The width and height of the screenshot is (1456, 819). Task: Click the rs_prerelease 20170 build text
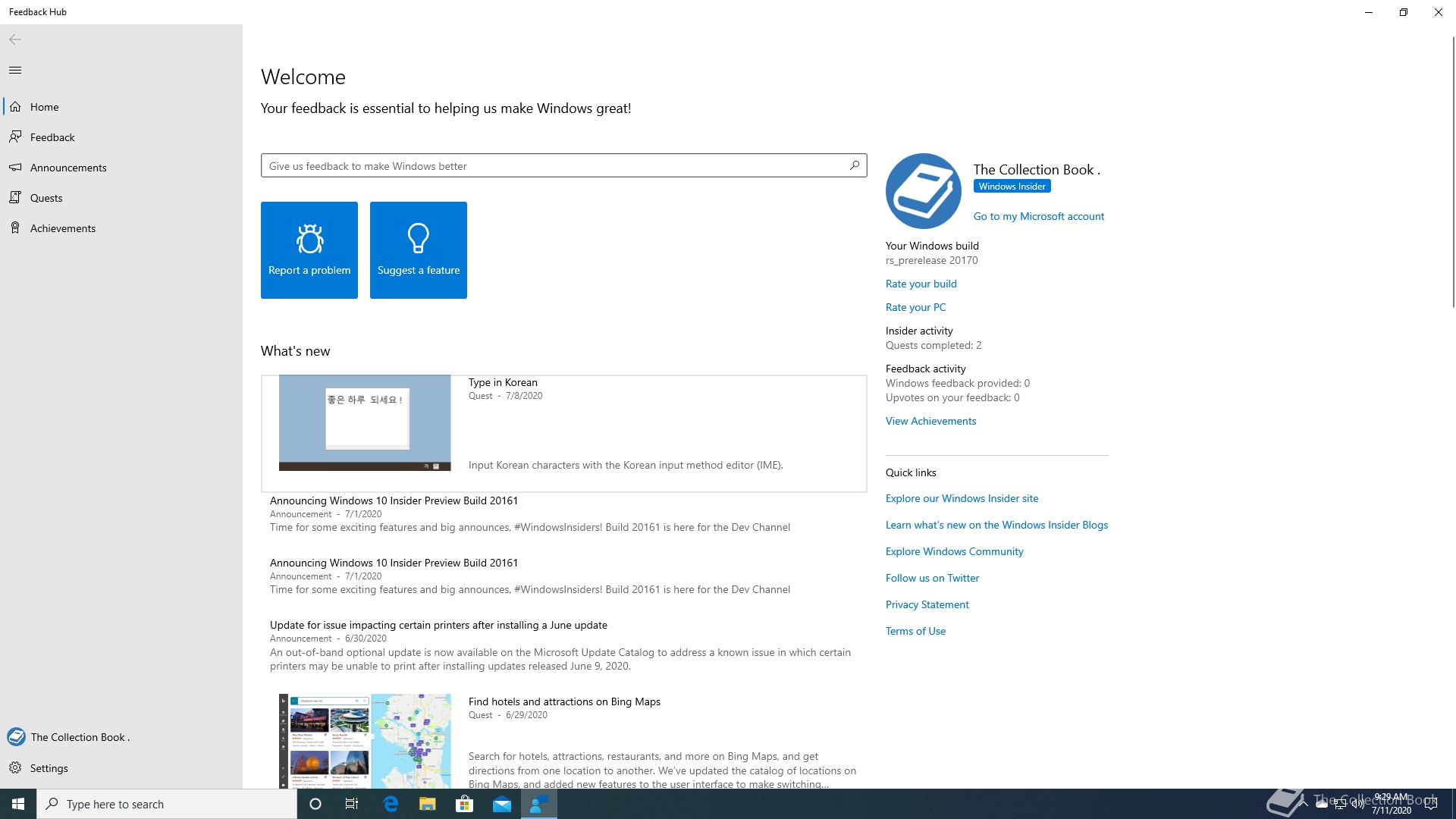pyautogui.click(x=932, y=260)
